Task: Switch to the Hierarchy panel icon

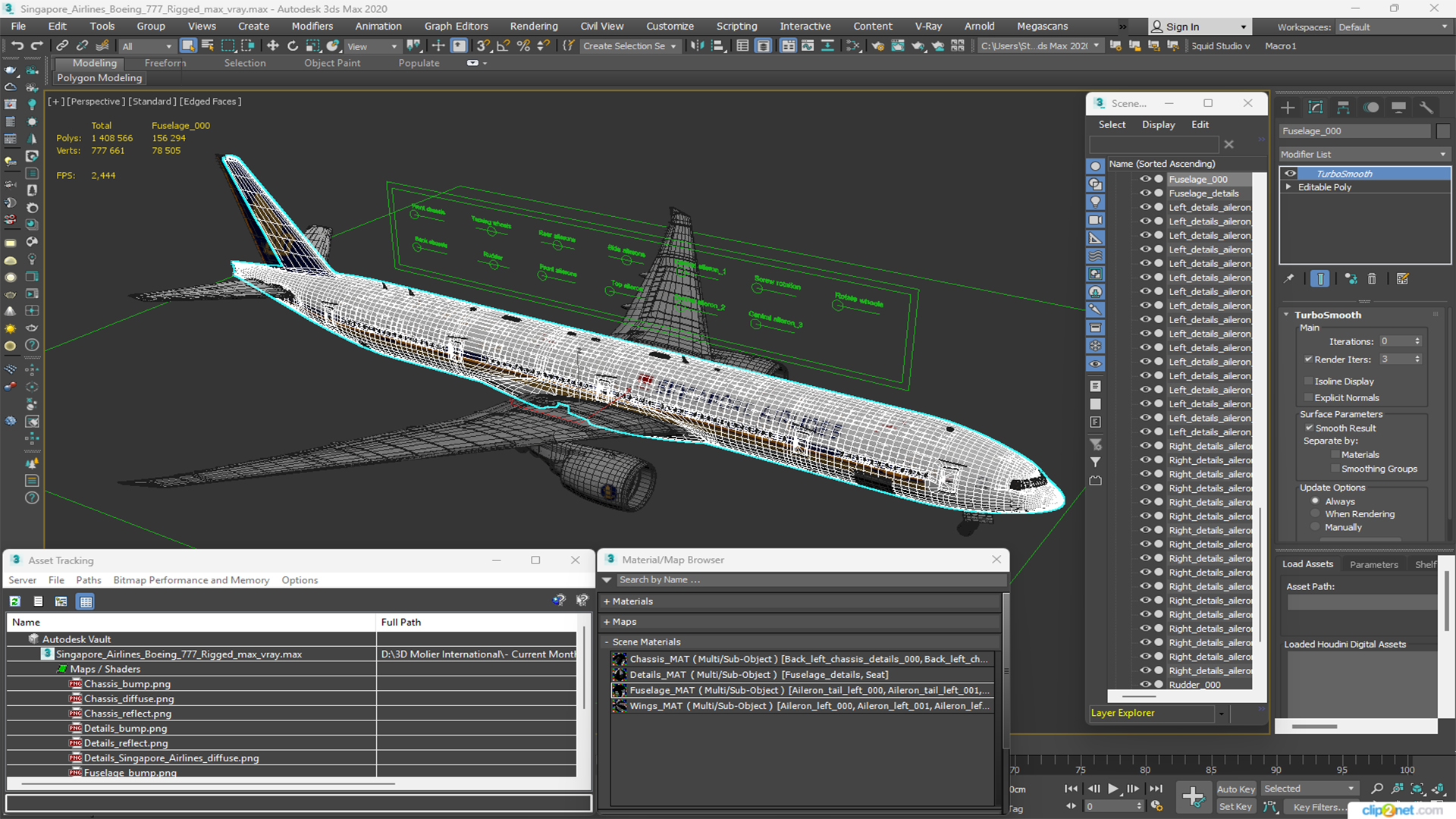Action: pyautogui.click(x=1343, y=108)
